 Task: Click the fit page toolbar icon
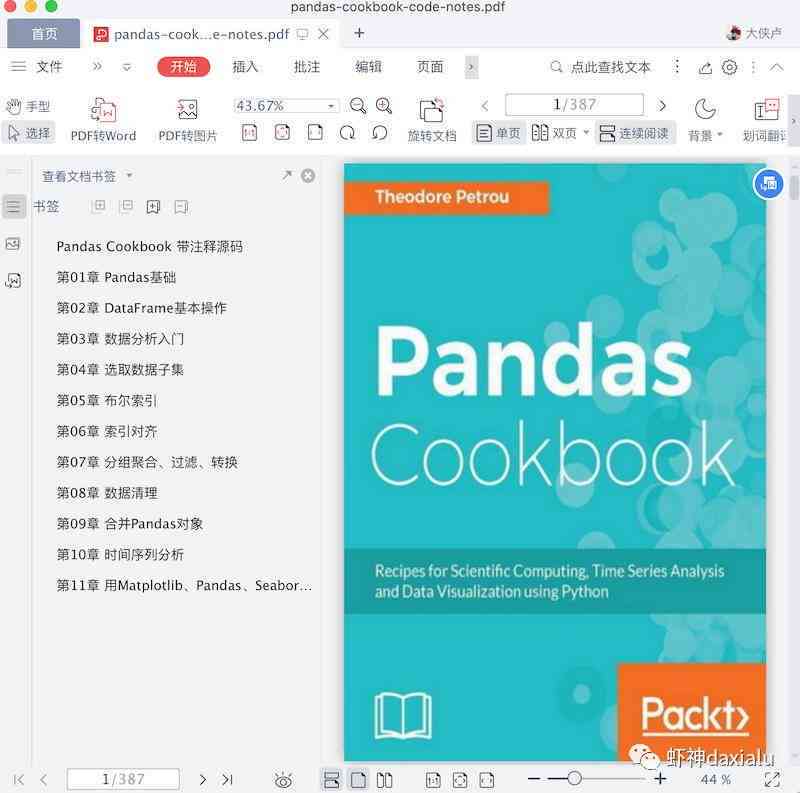point(282,133)
